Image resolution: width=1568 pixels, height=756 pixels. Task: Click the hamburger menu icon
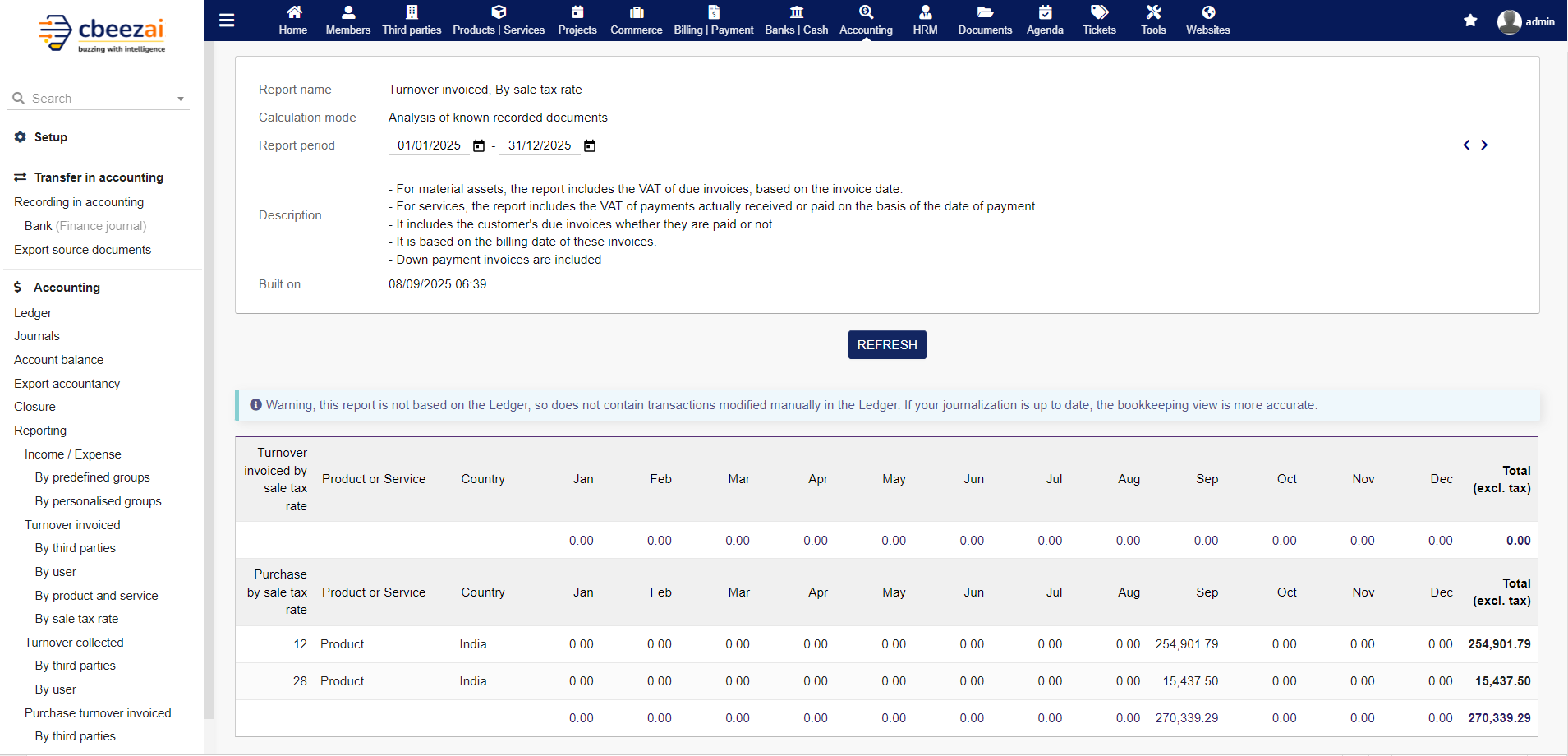click(227, 21)
